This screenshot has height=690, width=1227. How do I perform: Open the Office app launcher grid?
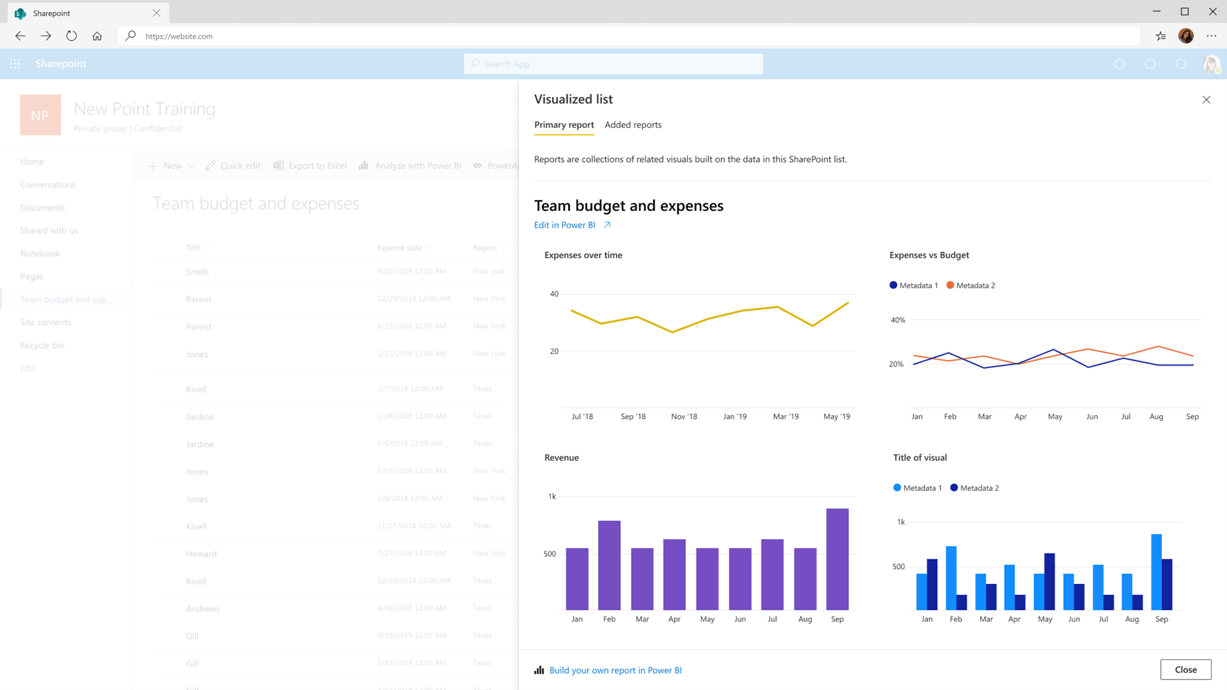pyautogui.click(x=14, y=63)
